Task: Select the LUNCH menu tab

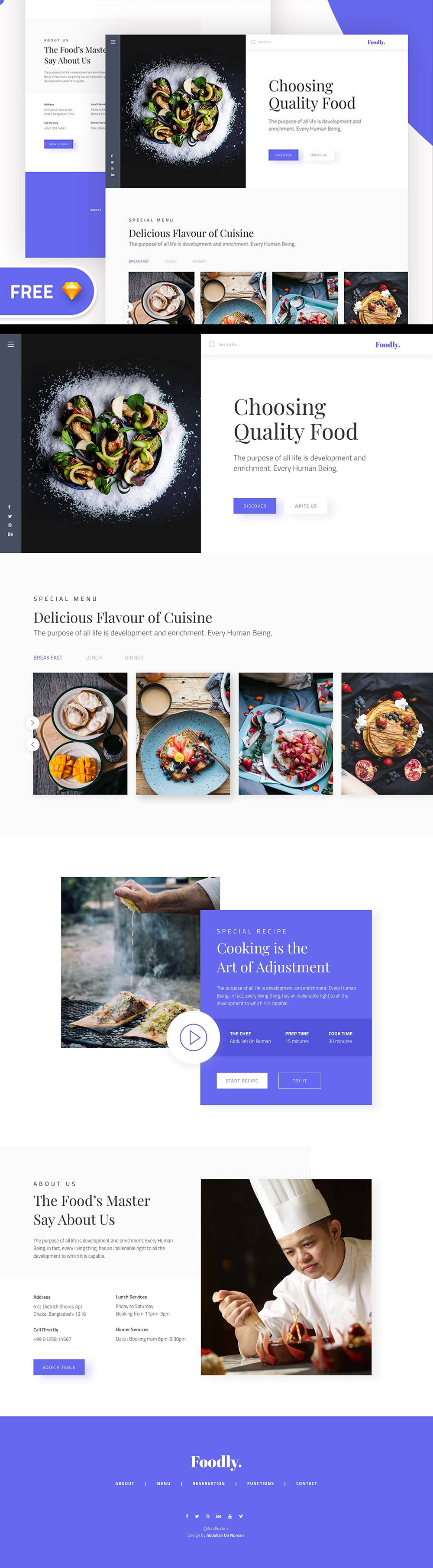Action: (x=93, y=657)
